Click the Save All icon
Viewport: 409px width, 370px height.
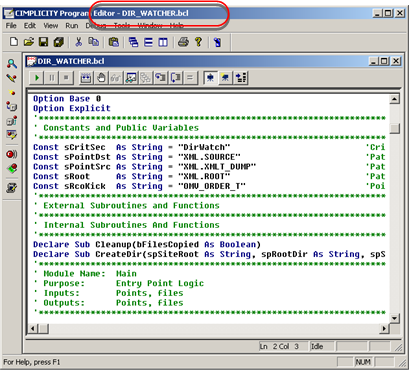[59, 42]
